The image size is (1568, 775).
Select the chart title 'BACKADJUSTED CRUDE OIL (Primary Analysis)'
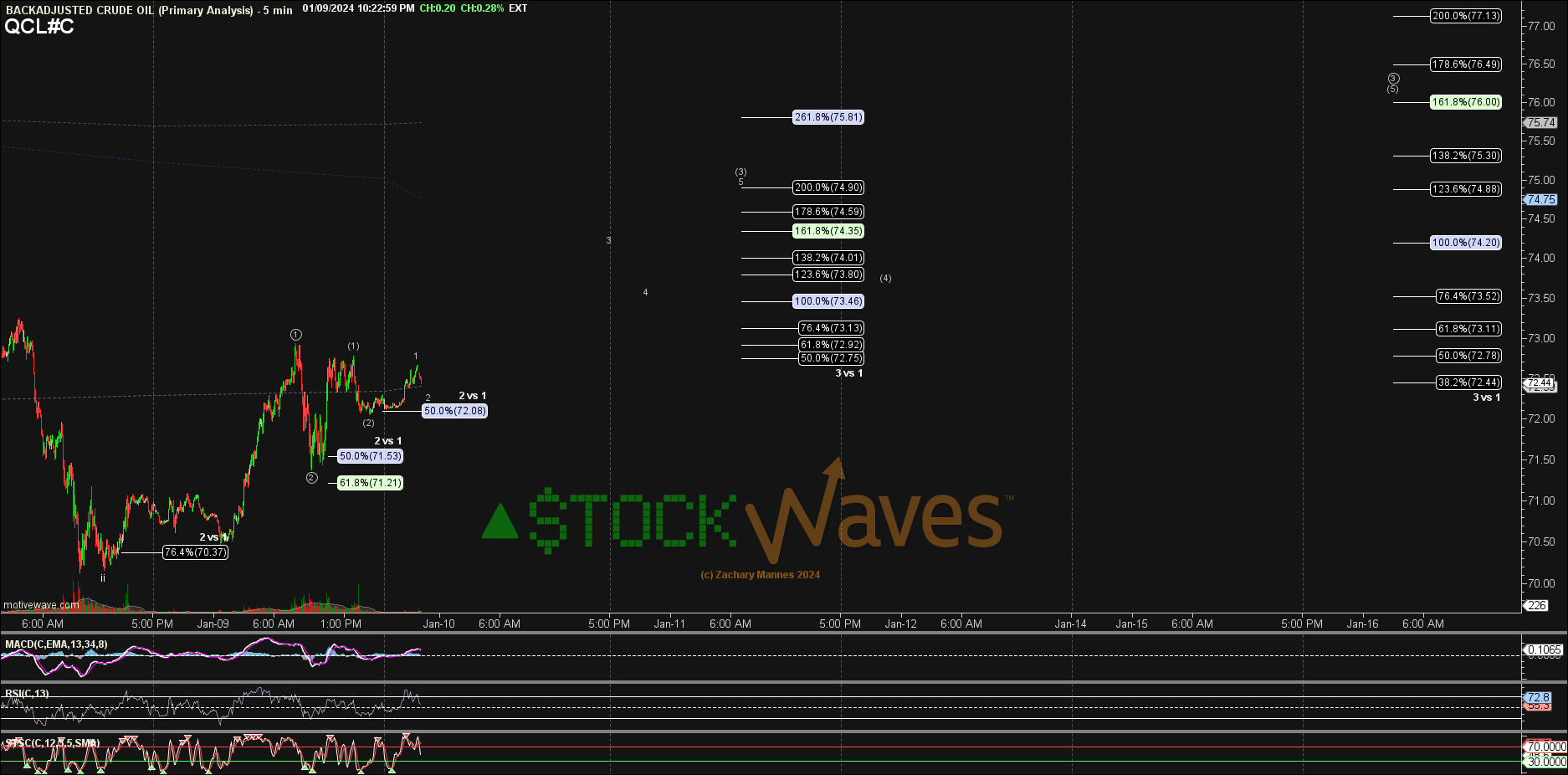point(130,10)
